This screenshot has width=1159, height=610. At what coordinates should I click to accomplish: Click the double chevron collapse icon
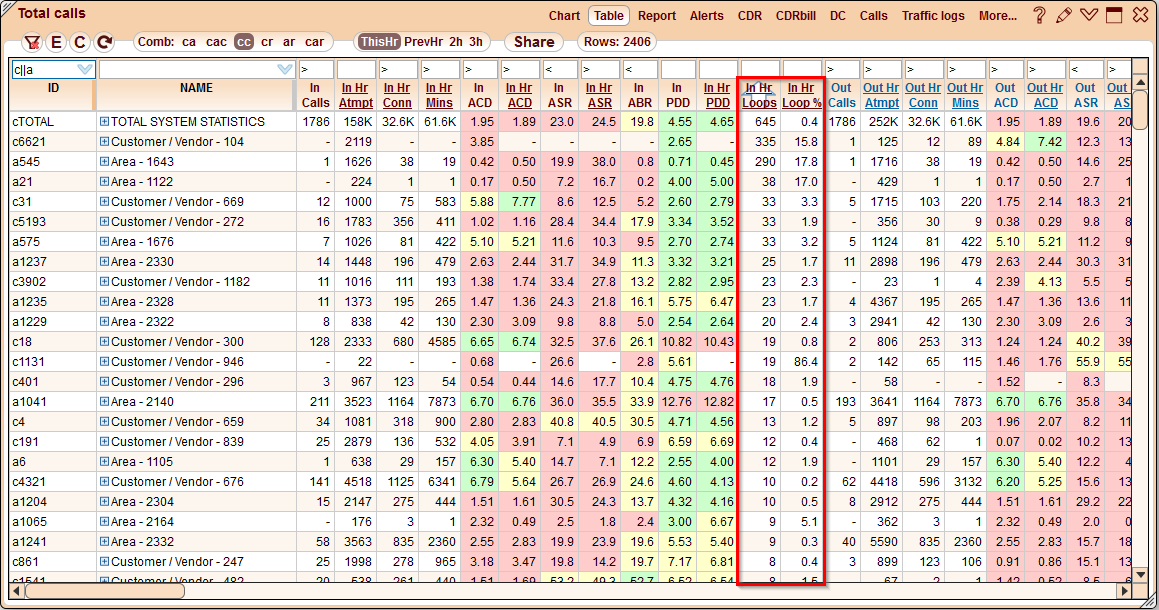click(1089, 15)
